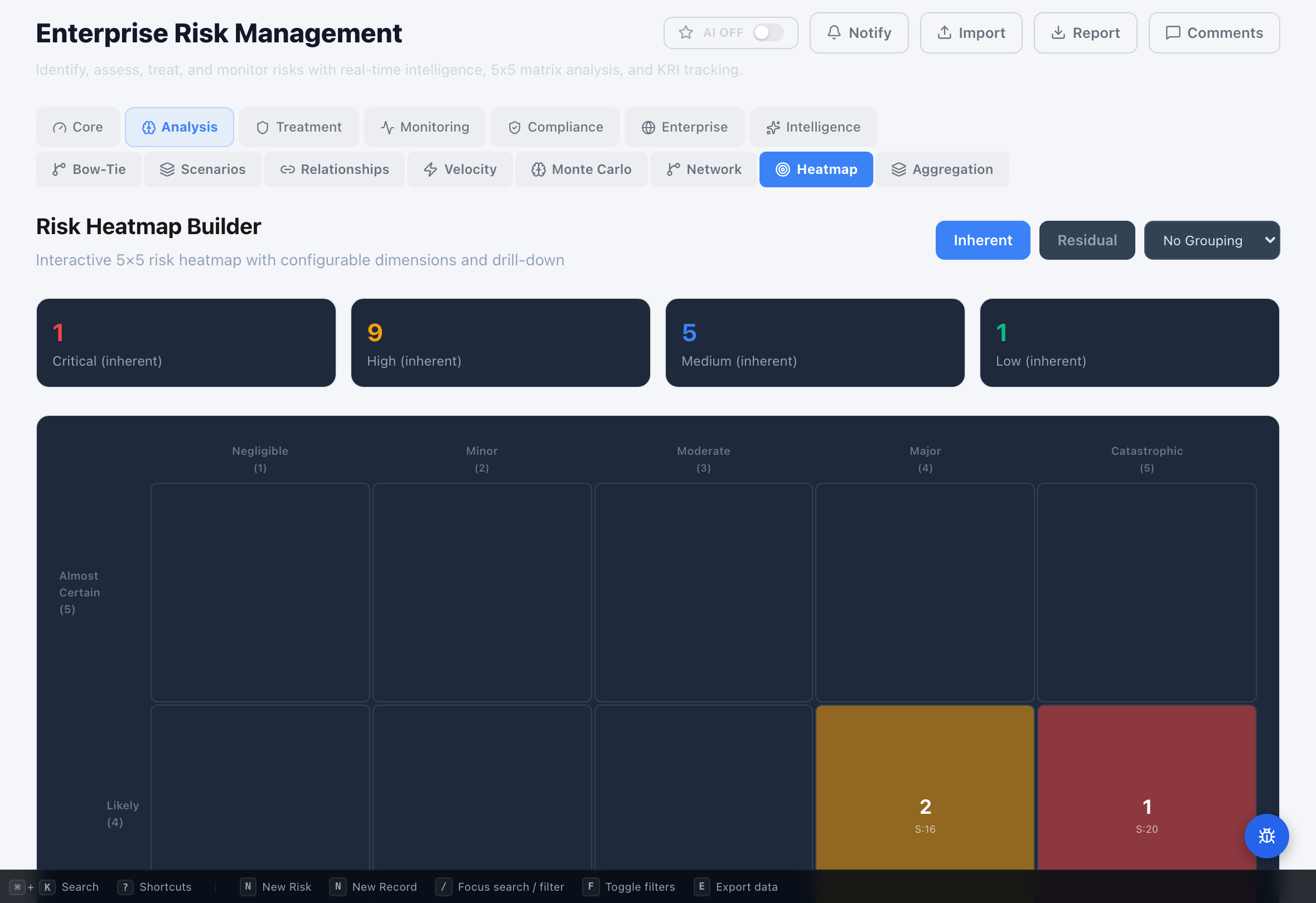Click the Import button
The width and height of the screenshot is (1316, 903).
click(970, 32)
